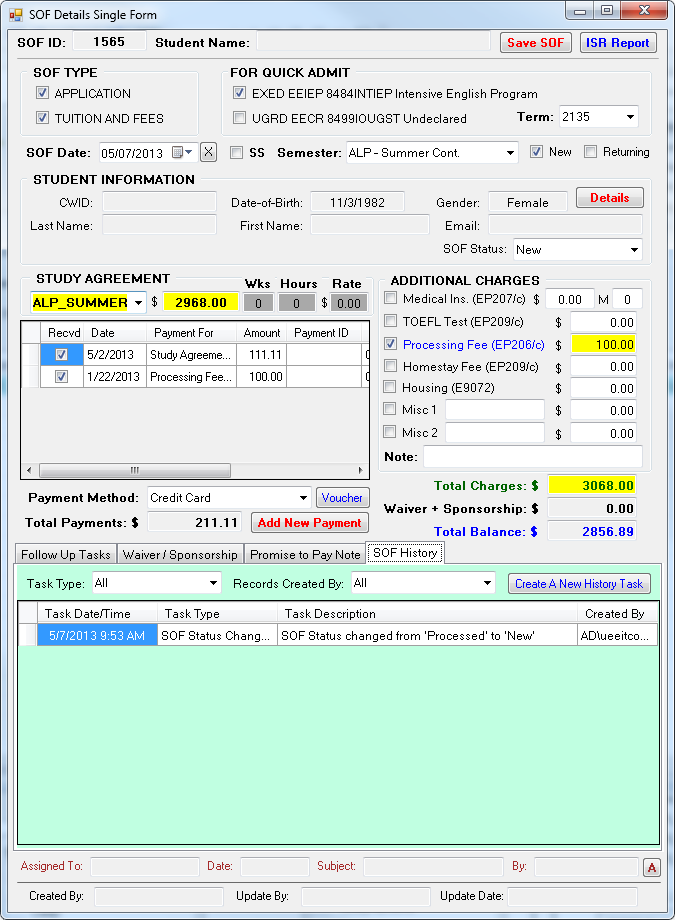The height and width of the screenshot is (920, 675).
Task: Check the TOEFL Test (EP209/c) charge
Action: 390,321
